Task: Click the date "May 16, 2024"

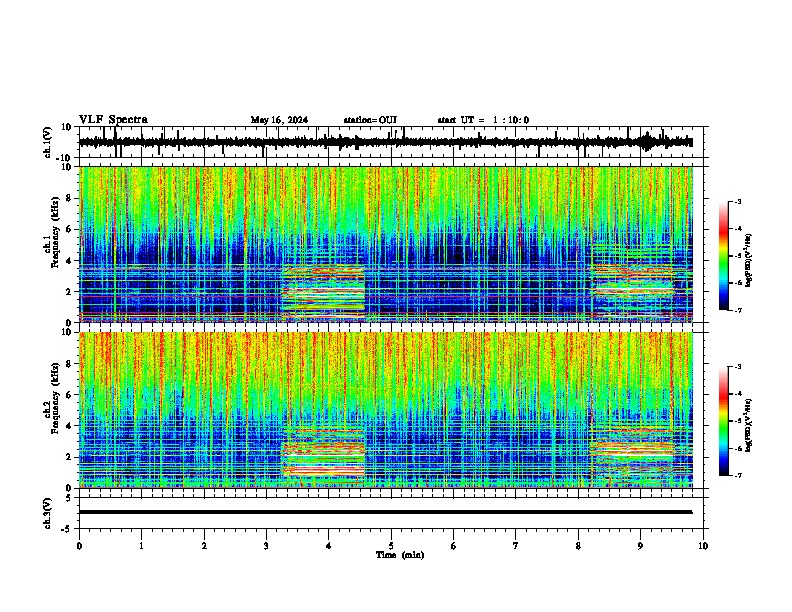Action: click(279, 120)
